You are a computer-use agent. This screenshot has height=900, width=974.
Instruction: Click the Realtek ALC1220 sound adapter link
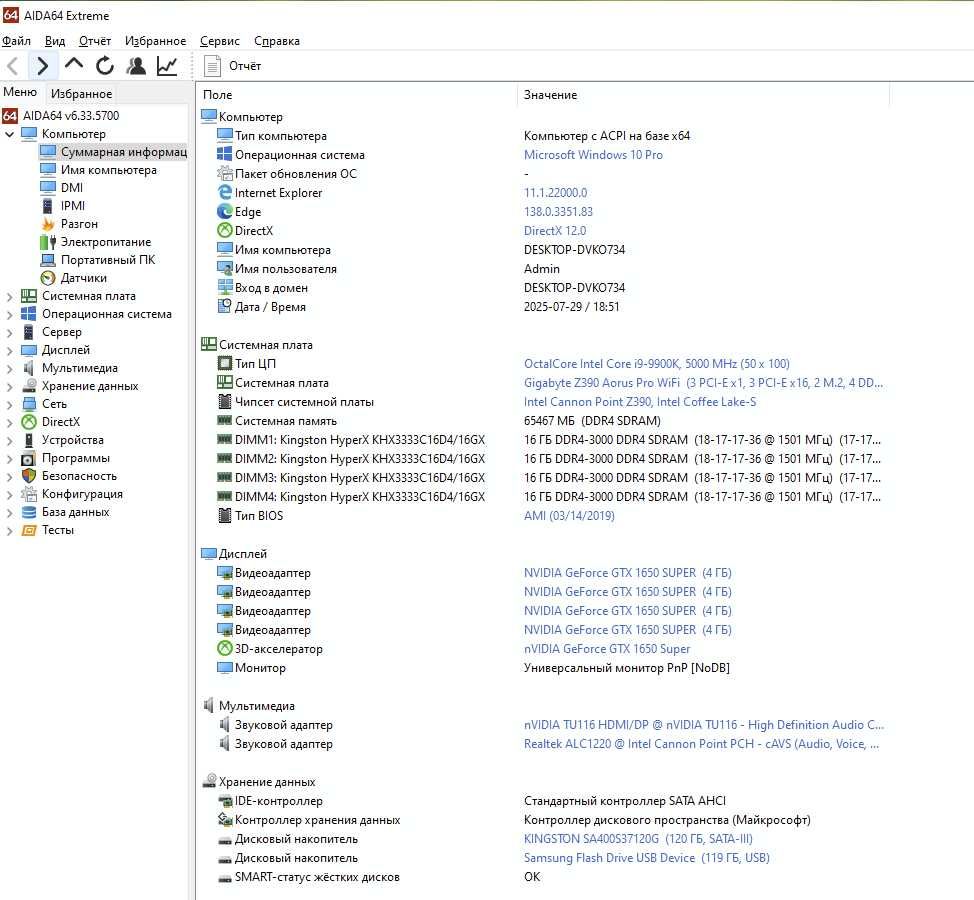[701, 744]
